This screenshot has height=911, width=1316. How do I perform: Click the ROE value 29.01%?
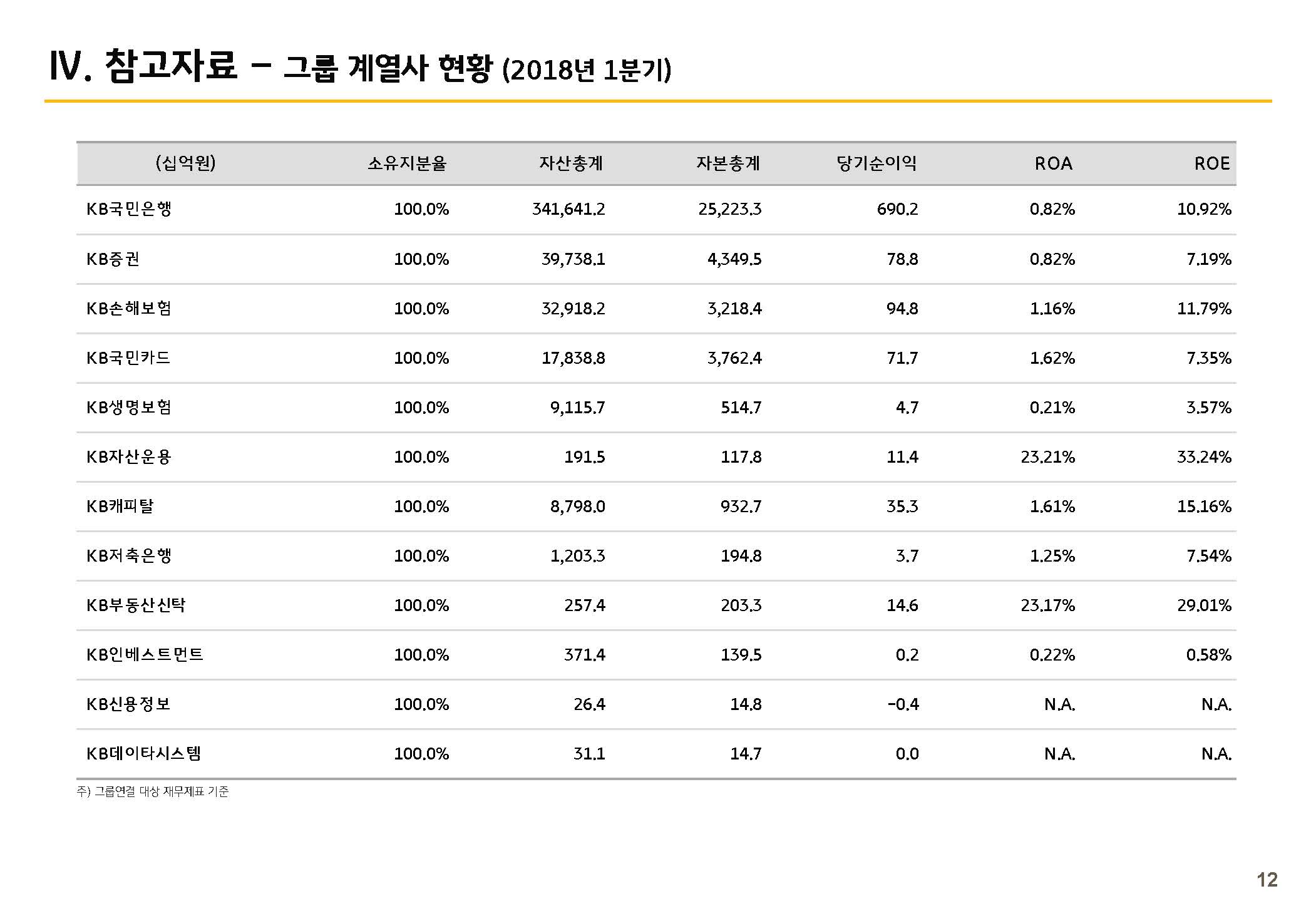1204,605
